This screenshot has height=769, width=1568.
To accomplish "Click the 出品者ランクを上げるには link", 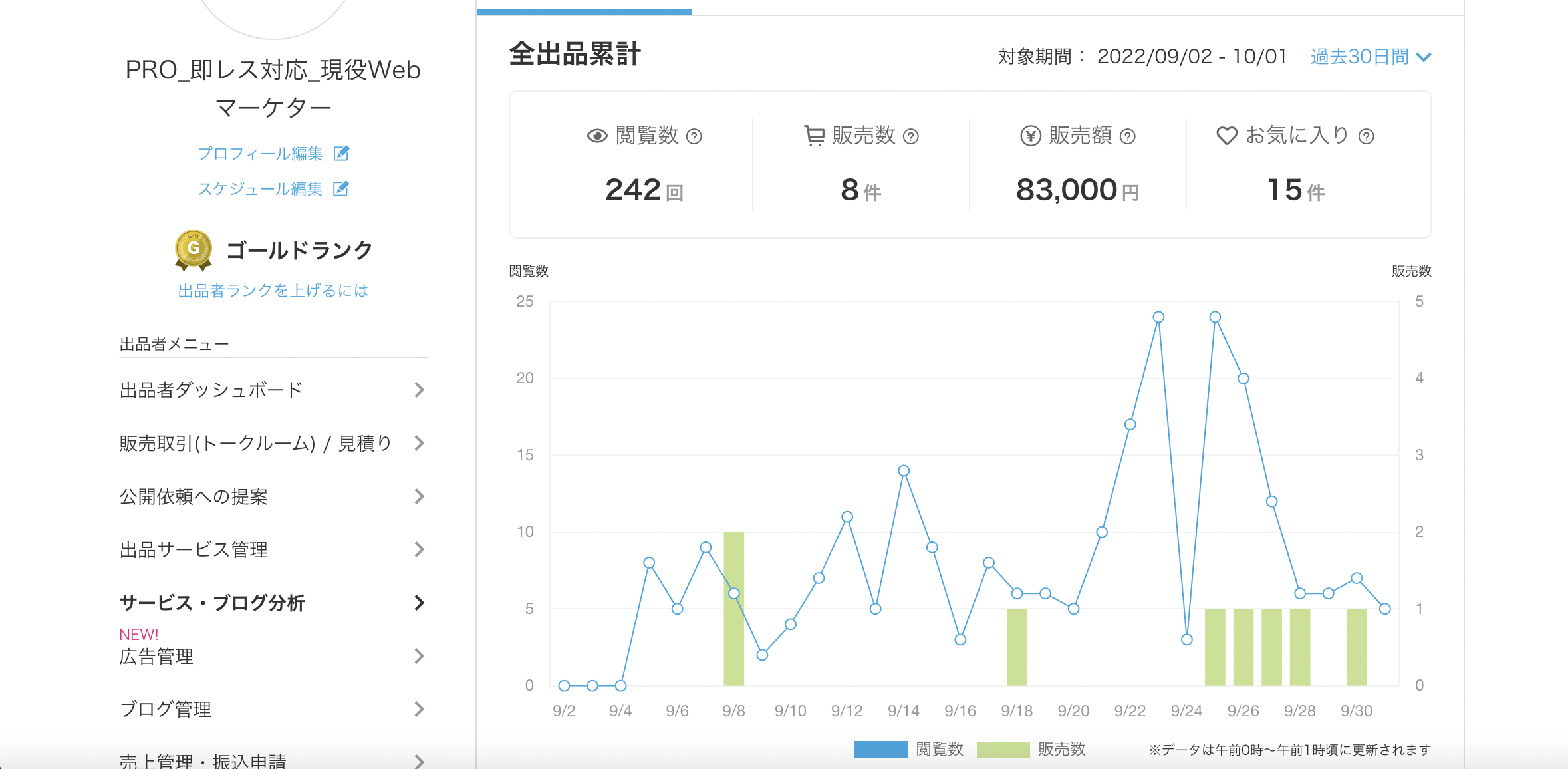I will pyautogui.click(x=273, y=291).
